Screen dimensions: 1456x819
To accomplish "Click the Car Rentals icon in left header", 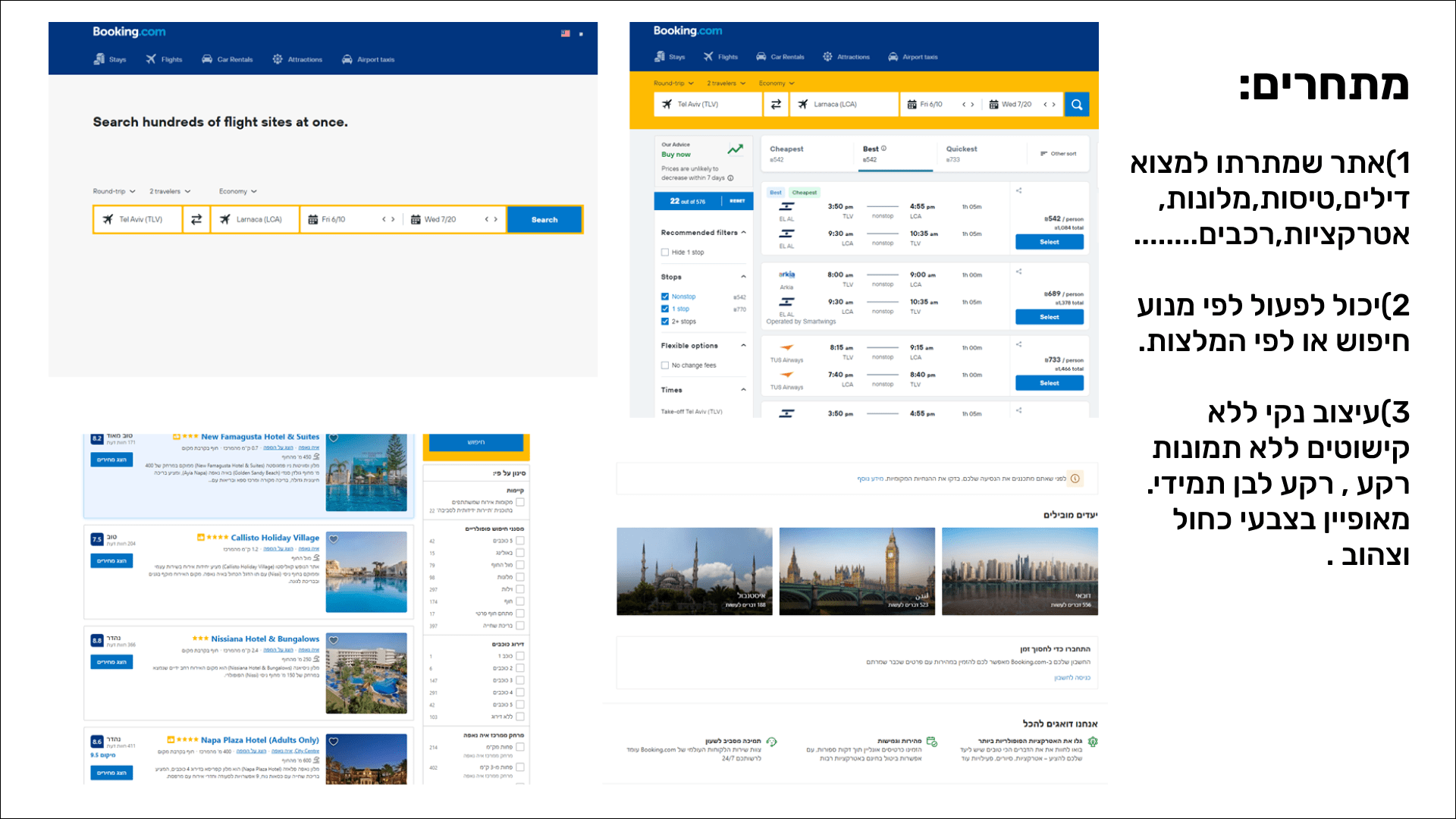I will 207,59.
